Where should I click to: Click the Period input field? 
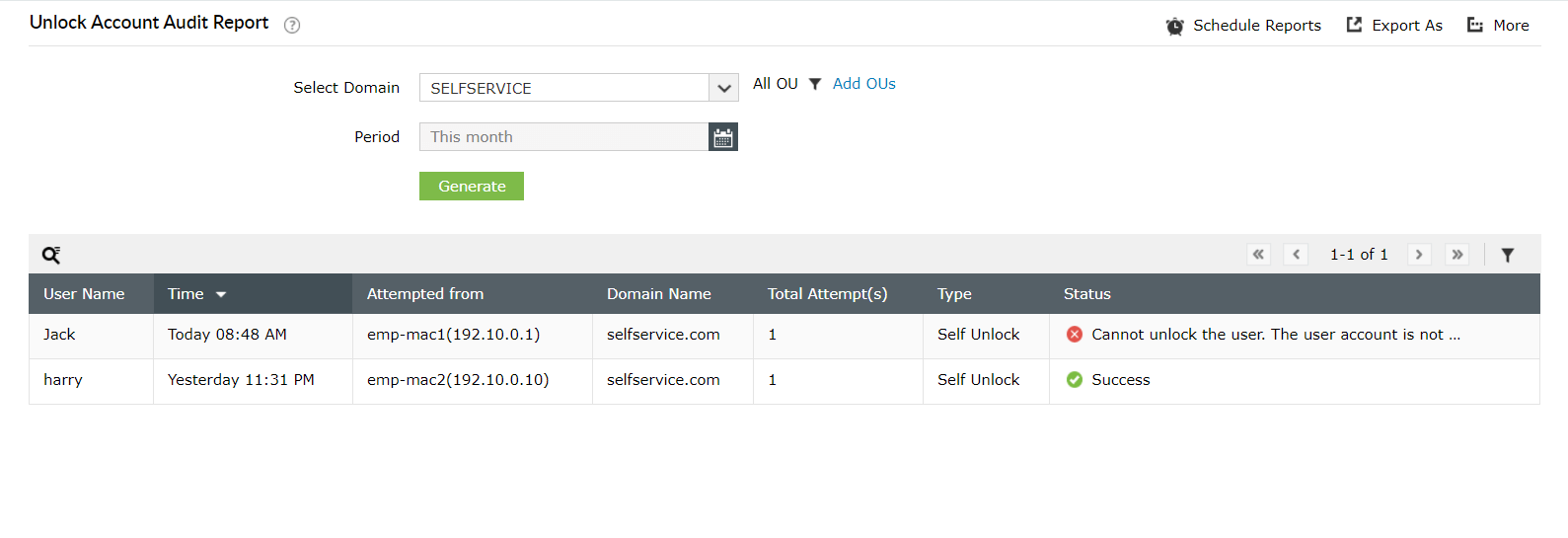pyautogui.click(x=563, y=137)
